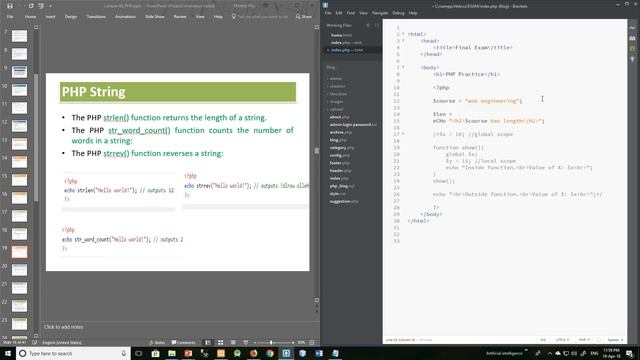Click the 'Click to add notes' area
Screen dimensions: 640x360
click(x=64, y=327)
